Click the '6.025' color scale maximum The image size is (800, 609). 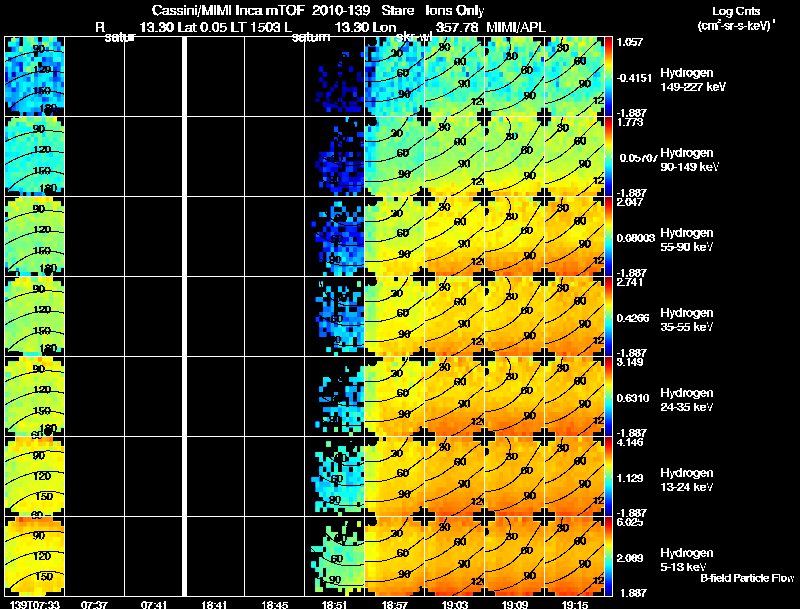point(630,522)
